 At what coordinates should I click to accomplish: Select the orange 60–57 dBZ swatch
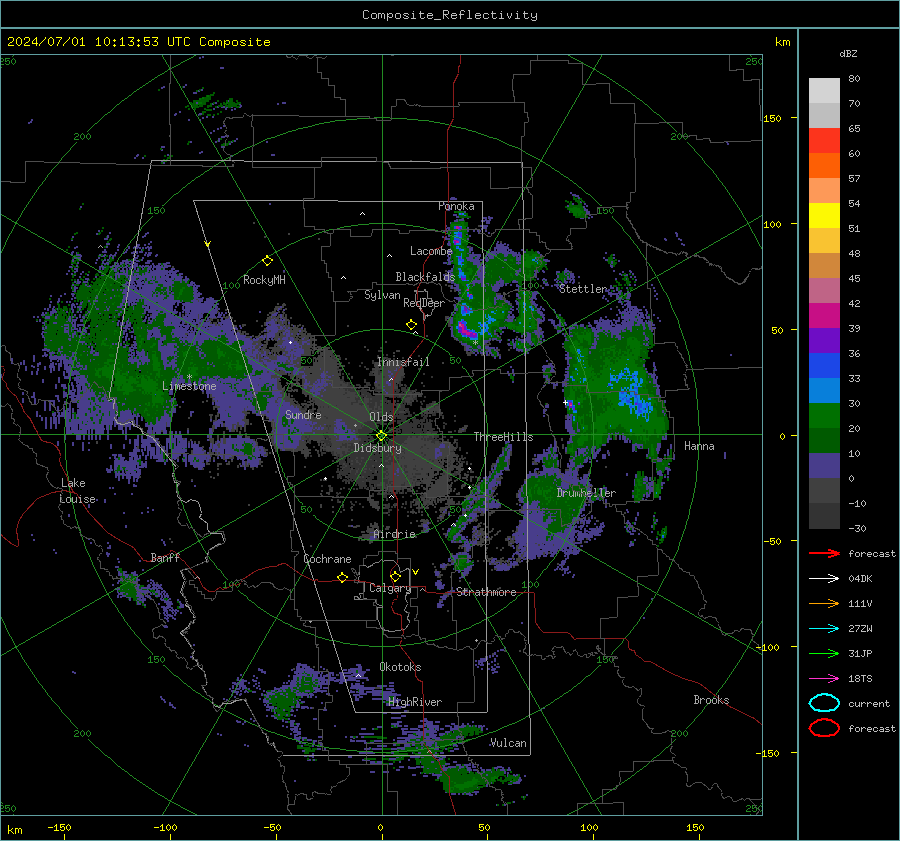click(824, 166)
